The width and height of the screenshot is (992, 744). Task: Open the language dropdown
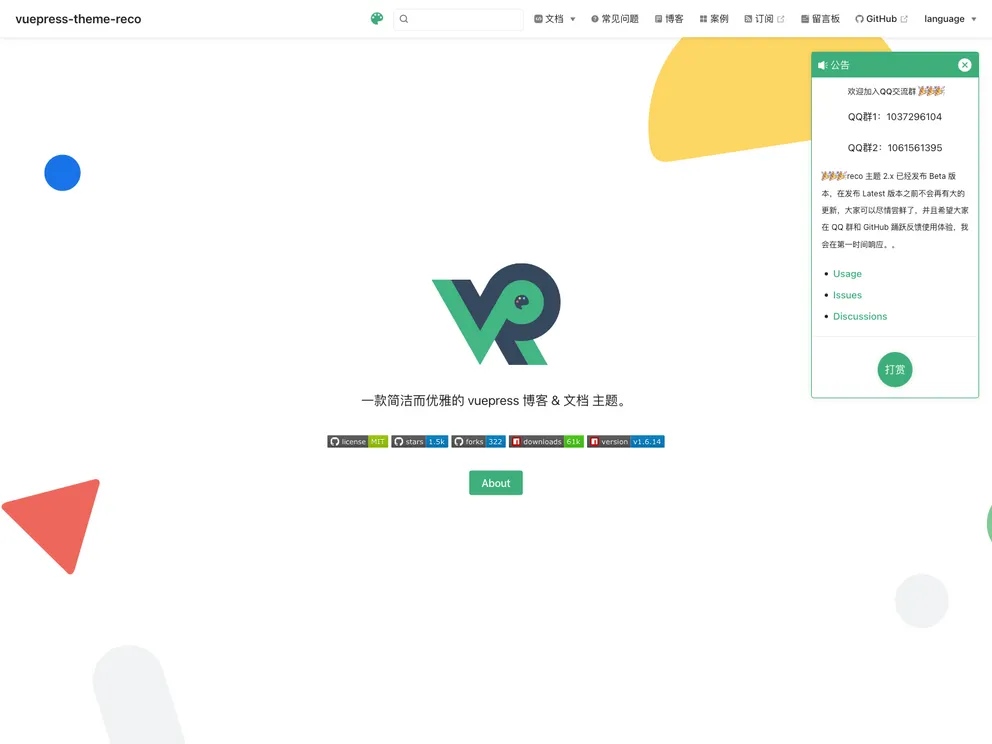coord(944,18)
